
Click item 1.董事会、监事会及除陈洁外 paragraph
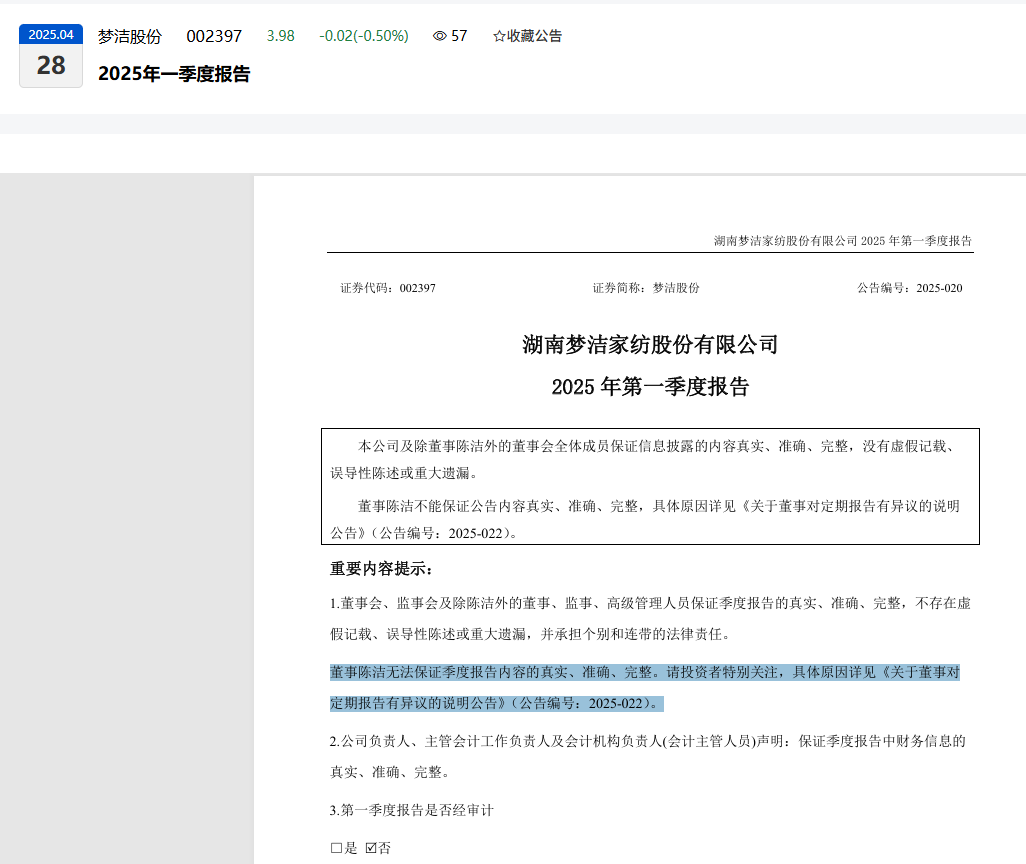pos(650,619)
